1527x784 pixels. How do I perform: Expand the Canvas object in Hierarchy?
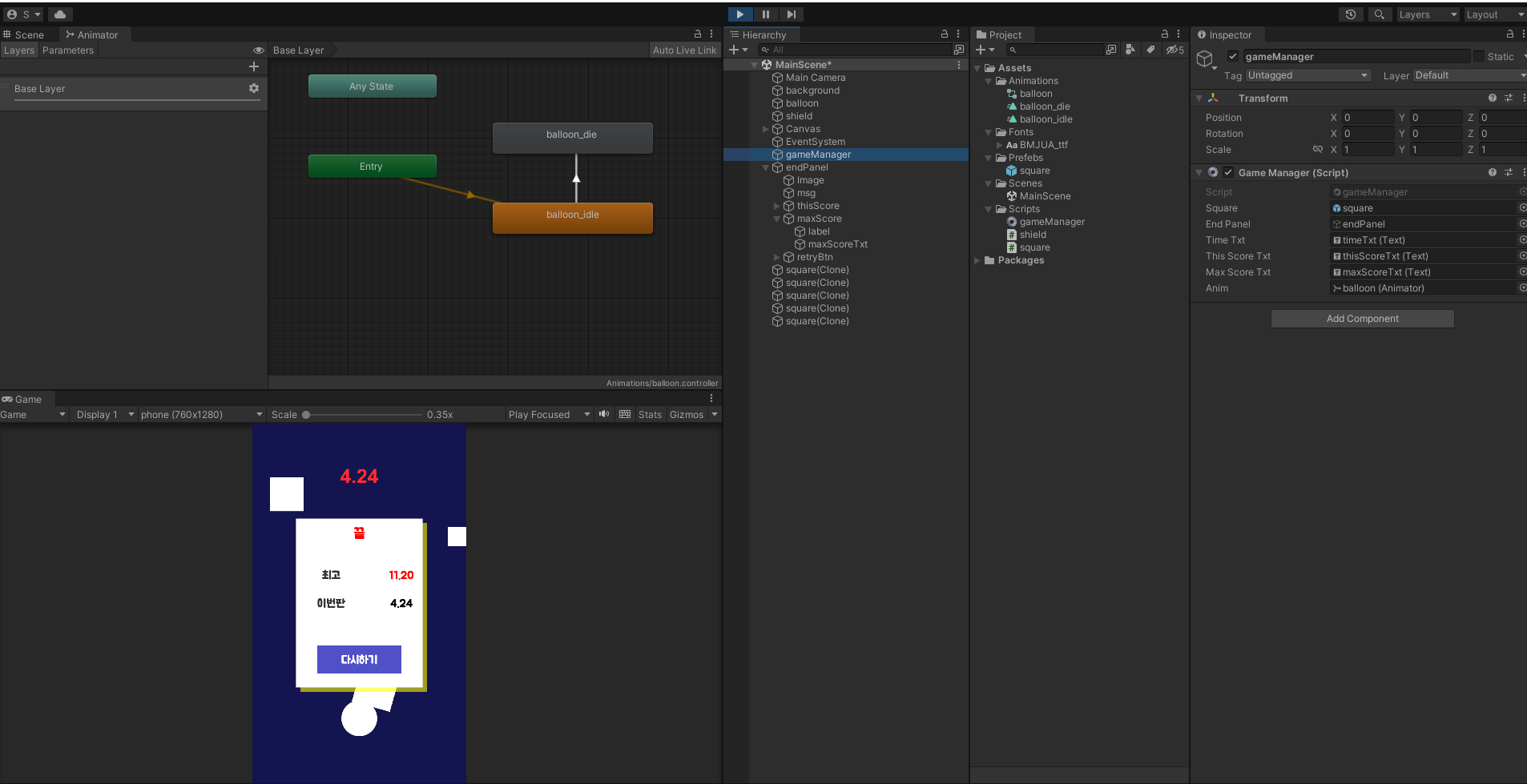coord(766,129)
